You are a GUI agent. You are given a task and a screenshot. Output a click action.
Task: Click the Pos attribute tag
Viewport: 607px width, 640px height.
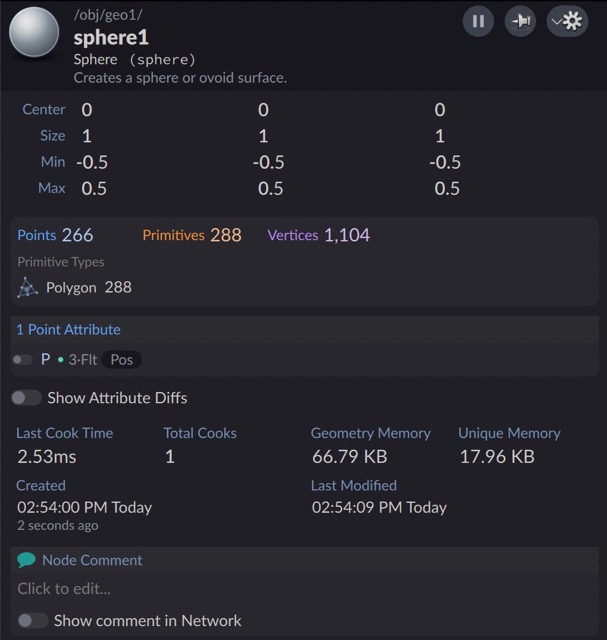point(122,360)
